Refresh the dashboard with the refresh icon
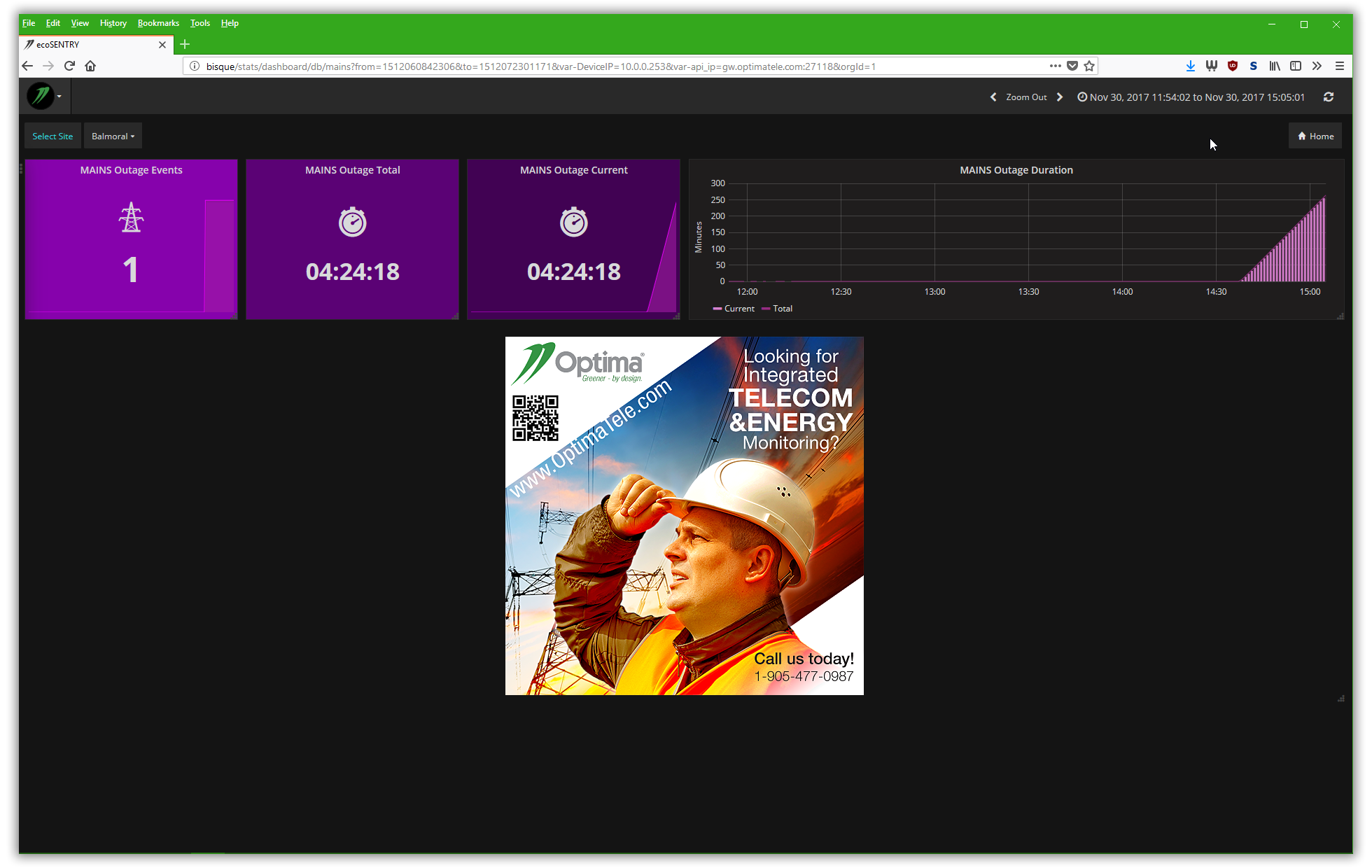The width and height of the screenshot is (1372, 868). click(1329, 97)
